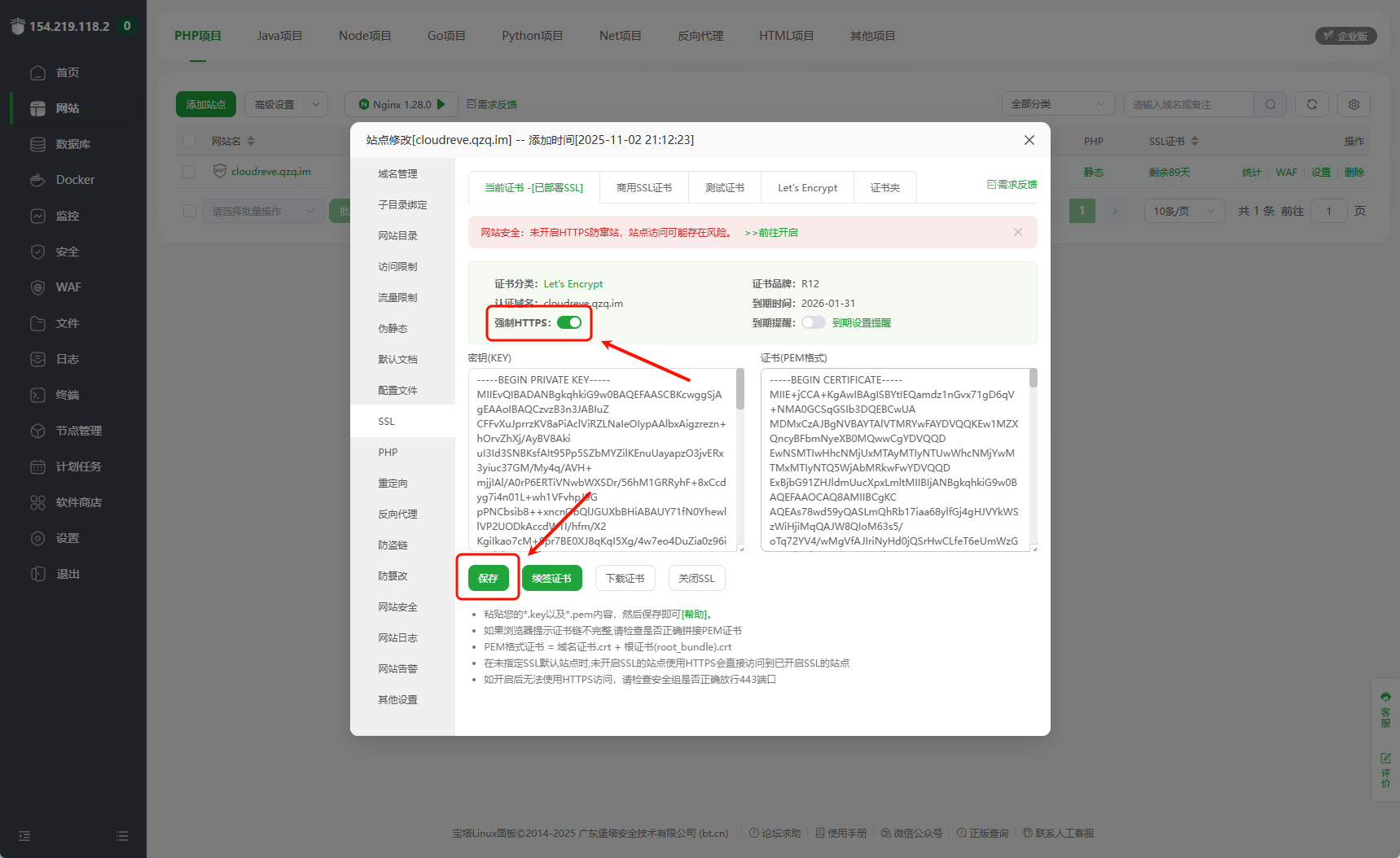Open the software store sidebar icon

(x=37, y=502)
